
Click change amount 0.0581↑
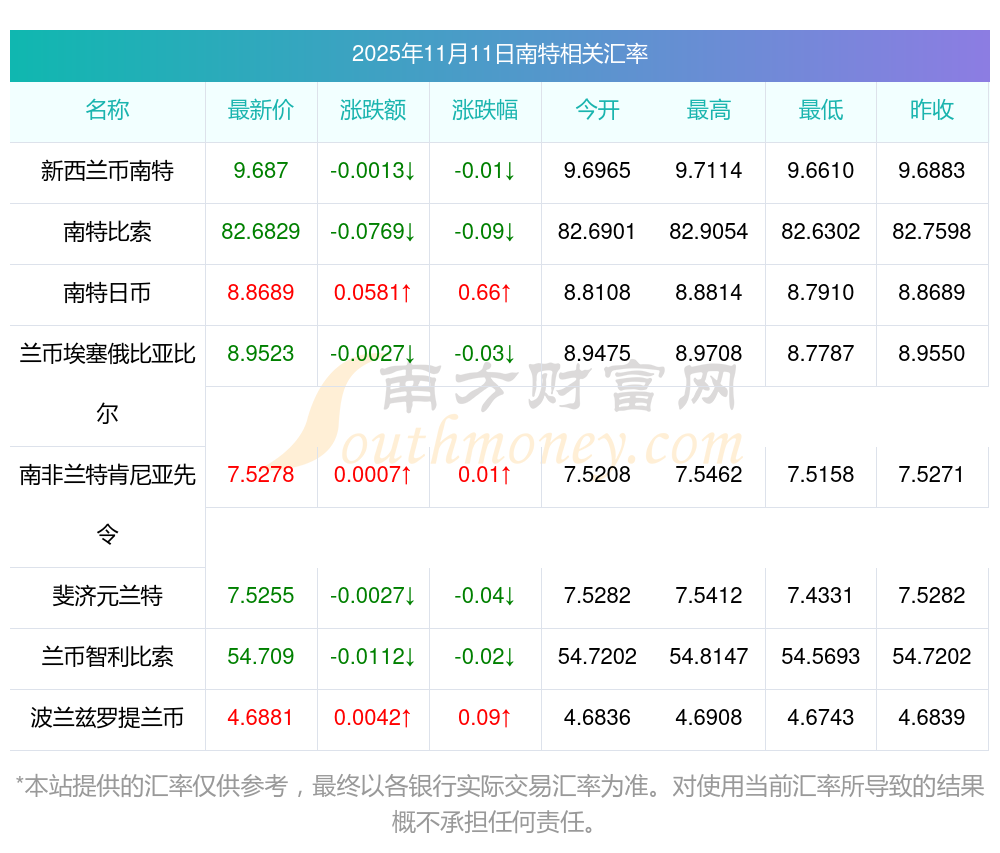tap(372, 293)
